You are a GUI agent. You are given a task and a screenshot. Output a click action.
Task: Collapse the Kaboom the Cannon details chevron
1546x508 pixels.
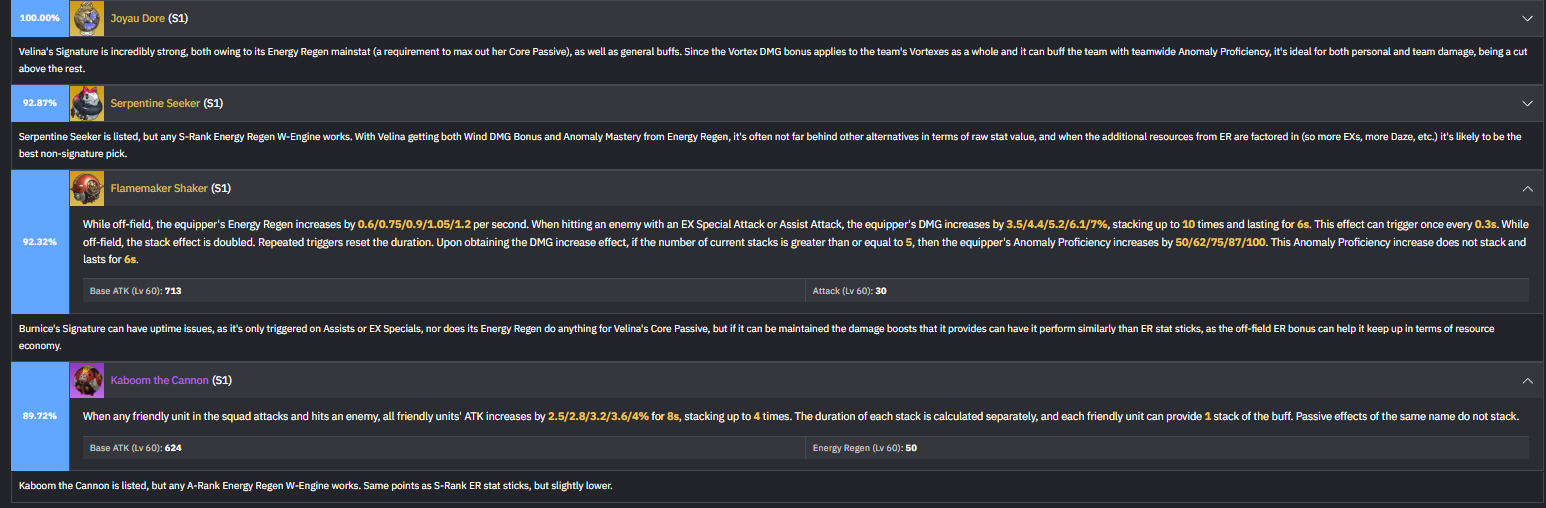[1526, 380]
